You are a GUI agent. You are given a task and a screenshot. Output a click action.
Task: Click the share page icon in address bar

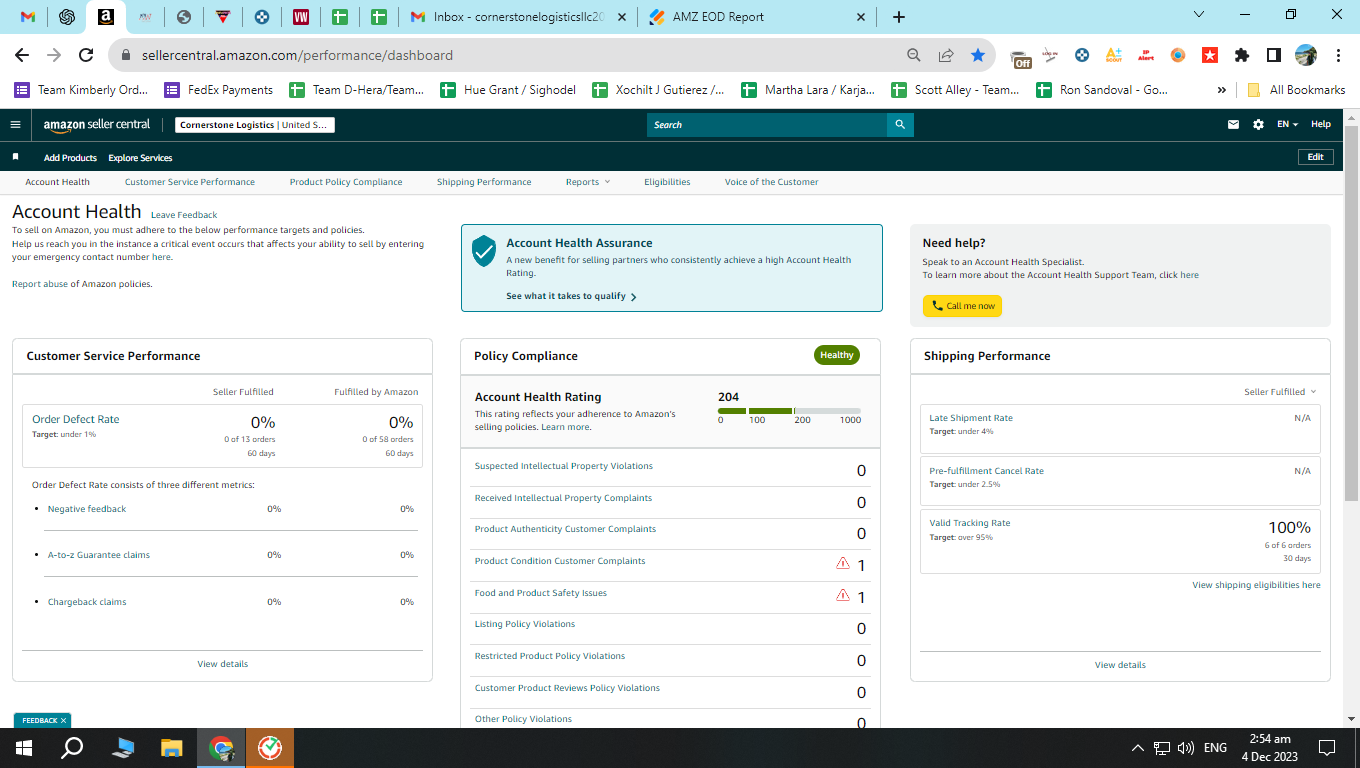[x=946, y=55]
